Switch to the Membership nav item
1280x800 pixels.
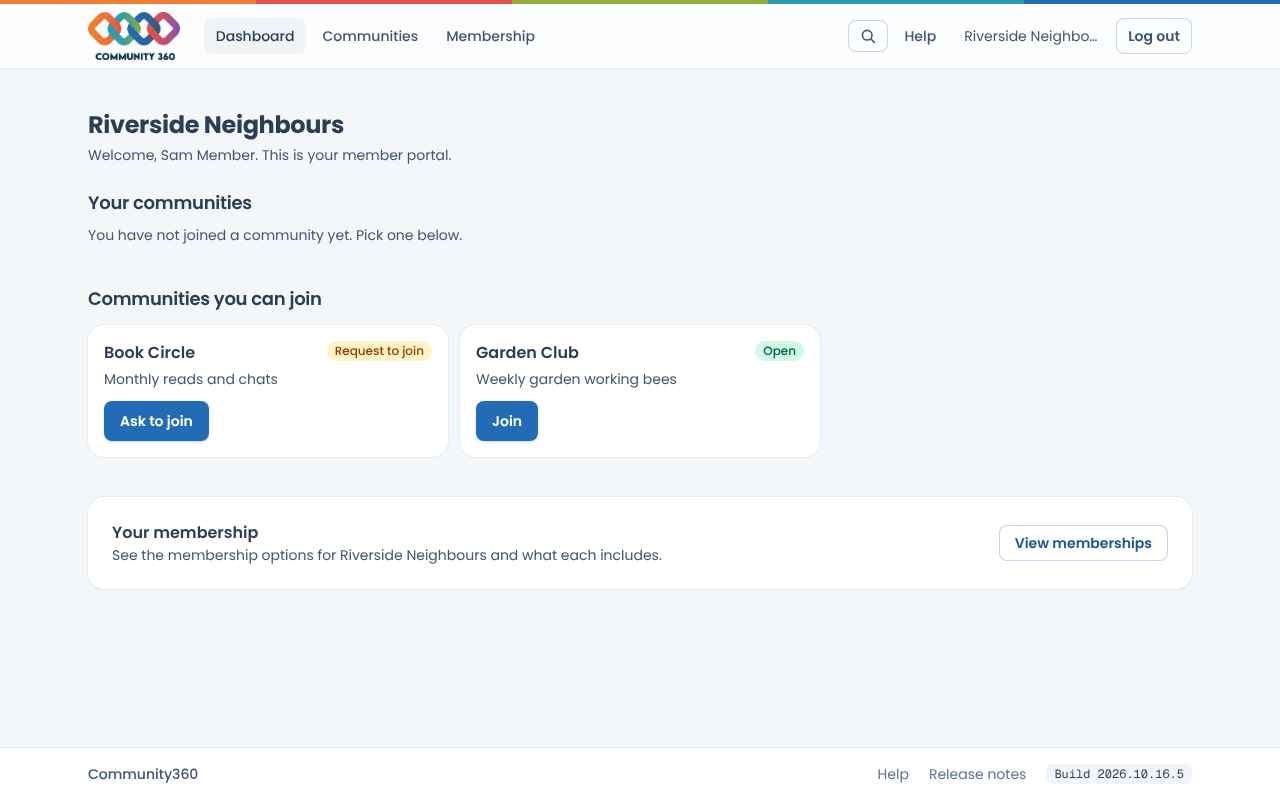click(490, 36)
